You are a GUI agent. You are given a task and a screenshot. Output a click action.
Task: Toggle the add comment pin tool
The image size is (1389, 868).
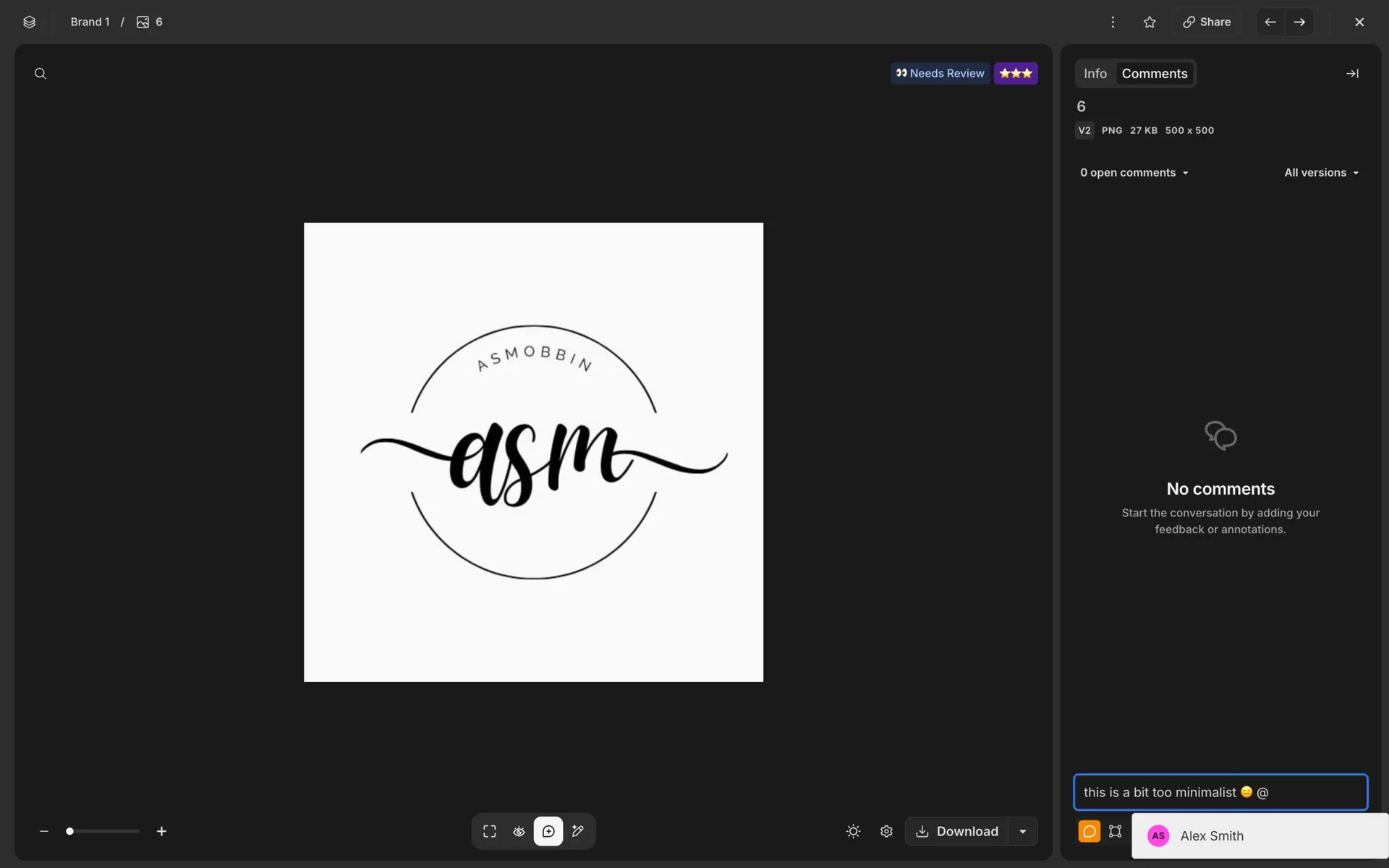point(548,831)
